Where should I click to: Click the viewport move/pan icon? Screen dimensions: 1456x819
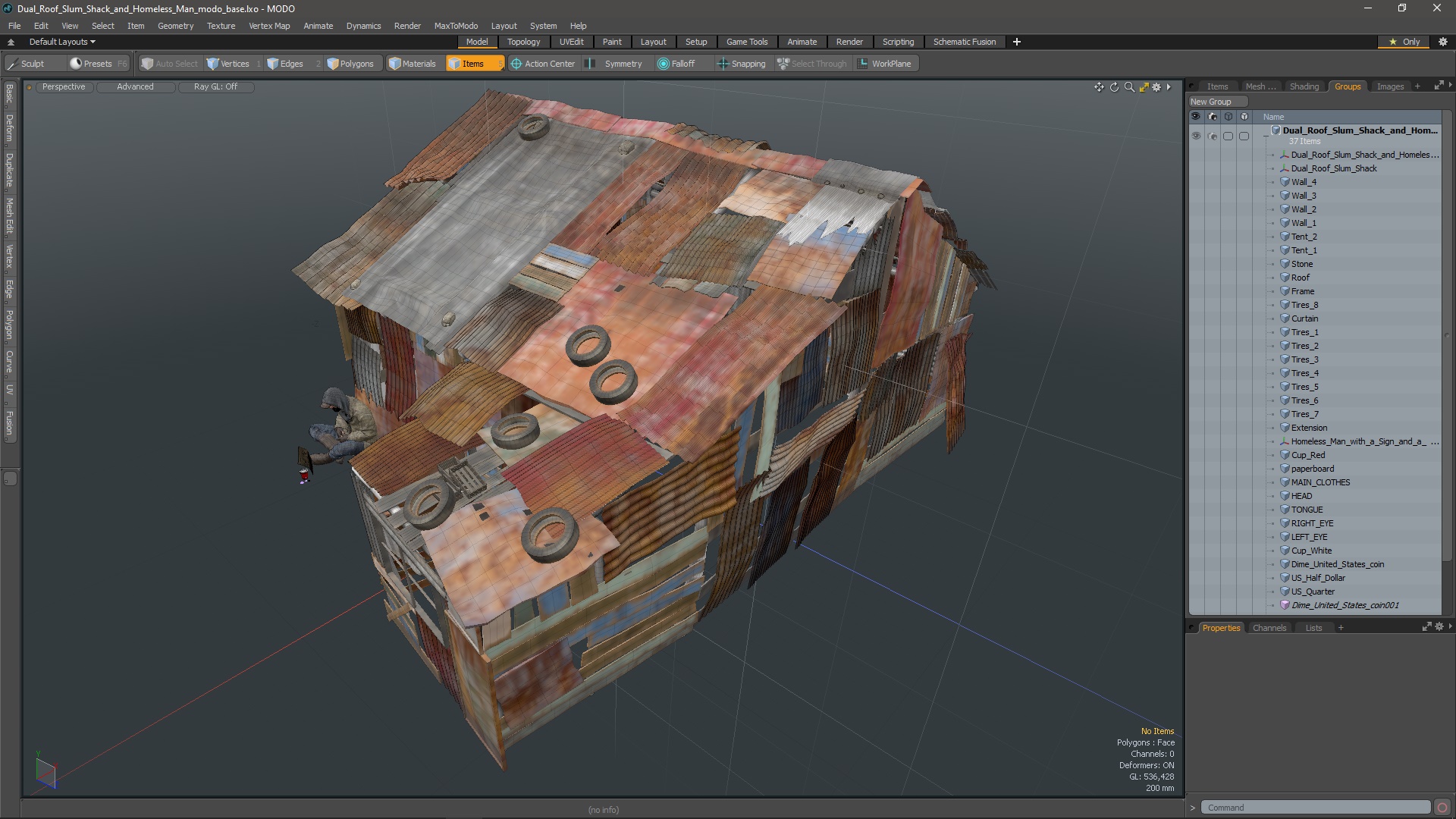(1099, 87)
